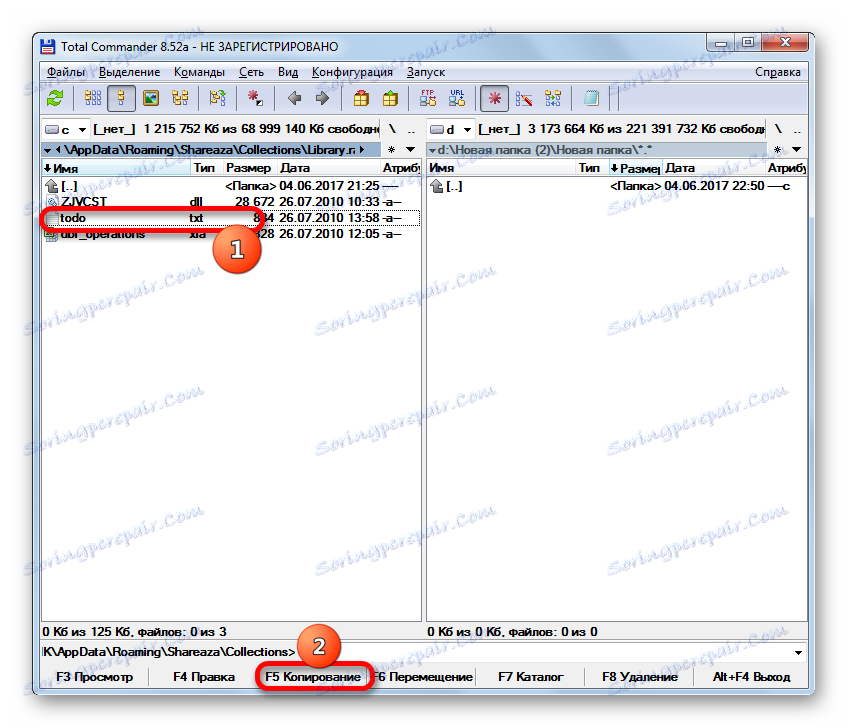848x728 pixels.
Task: Click the Unpack files box icon
Action: [390, 98]
